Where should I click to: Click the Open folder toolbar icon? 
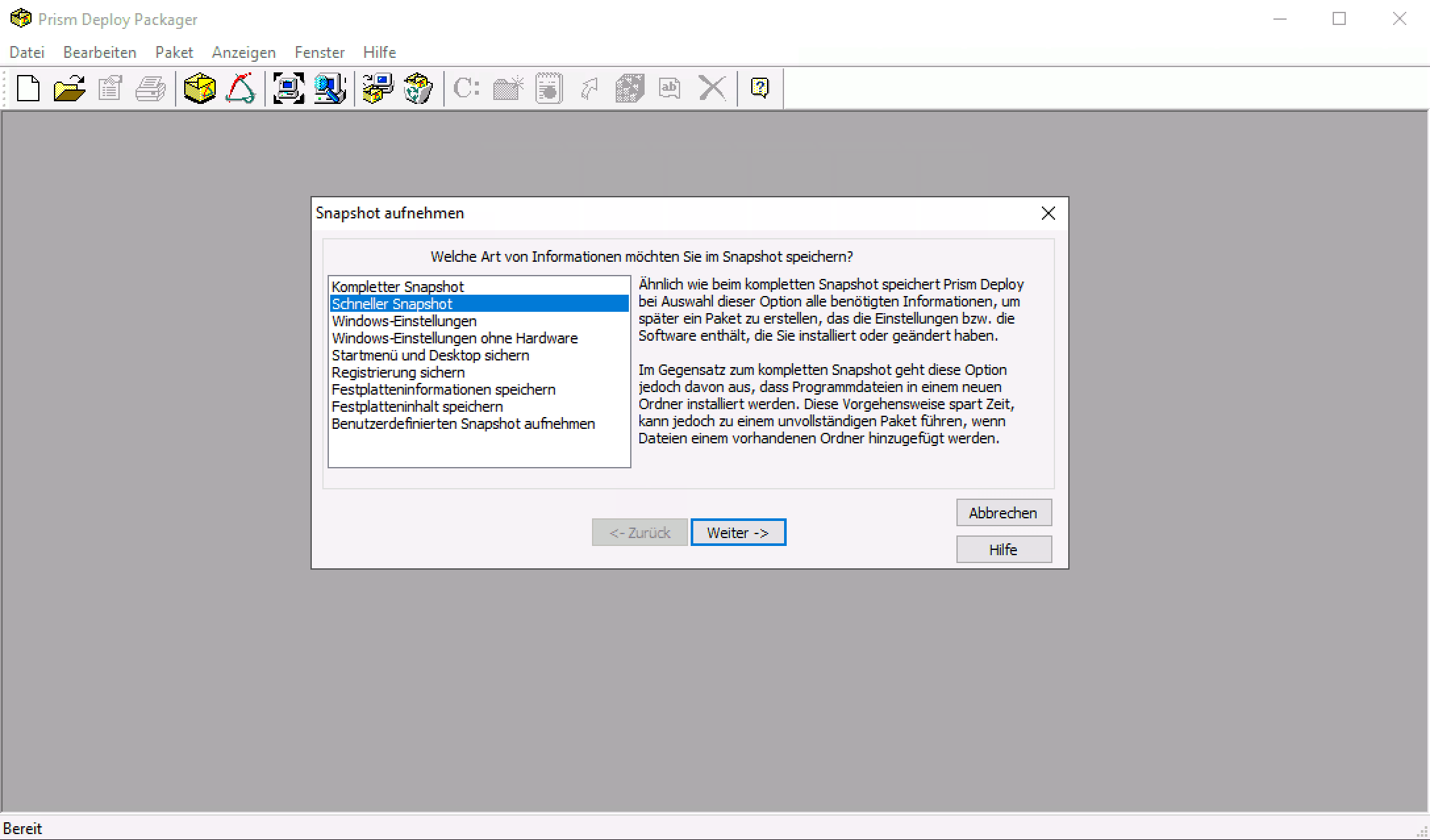tap(69, 88)
